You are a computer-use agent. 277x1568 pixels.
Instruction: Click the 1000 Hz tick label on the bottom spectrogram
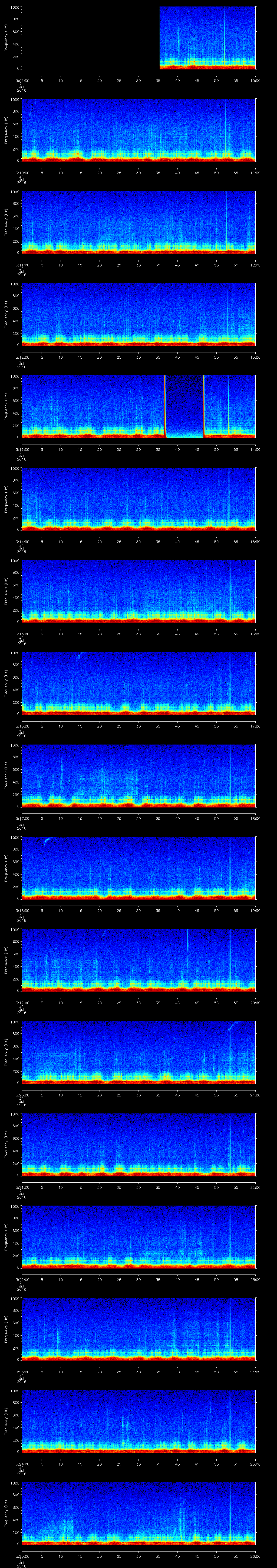[x=14, y=1483]
